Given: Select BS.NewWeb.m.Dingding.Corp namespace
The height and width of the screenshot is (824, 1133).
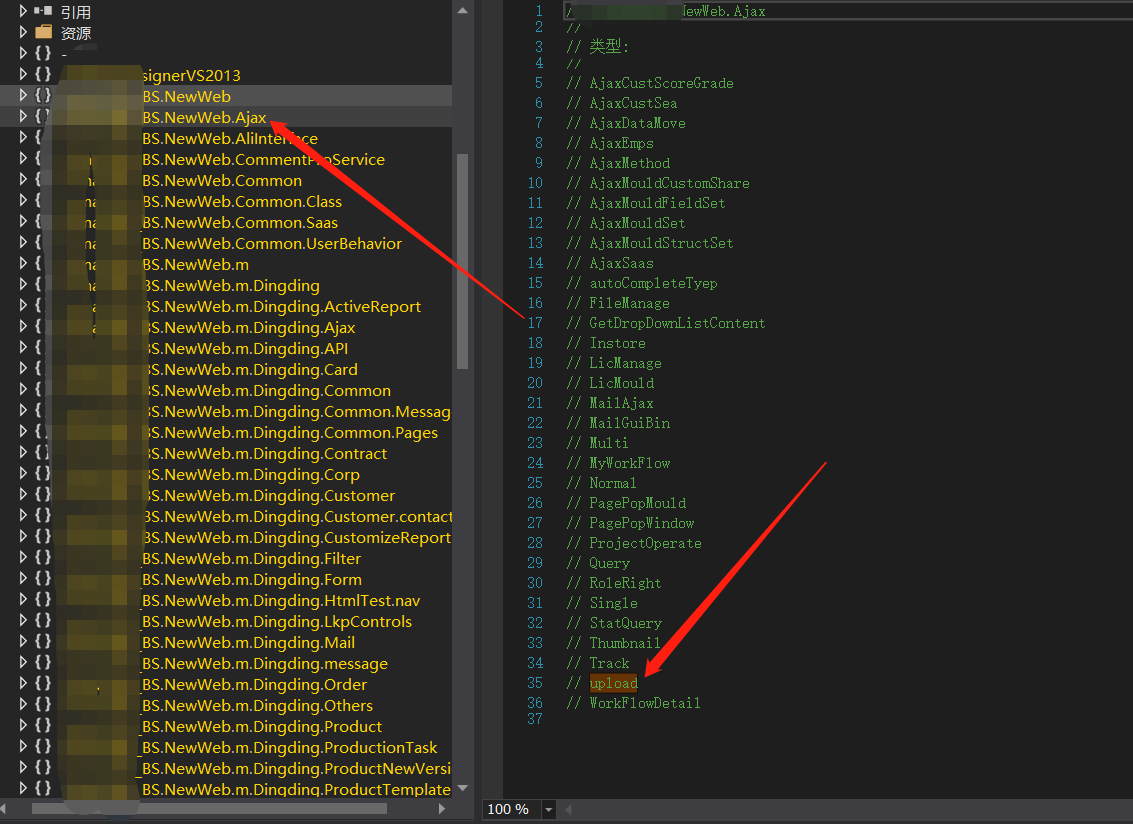Looking at the screenshot, I should point(251,474).
